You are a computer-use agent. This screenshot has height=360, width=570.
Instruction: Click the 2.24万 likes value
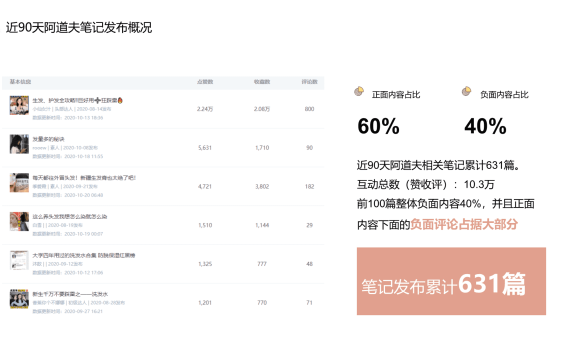tap(205, 109)
